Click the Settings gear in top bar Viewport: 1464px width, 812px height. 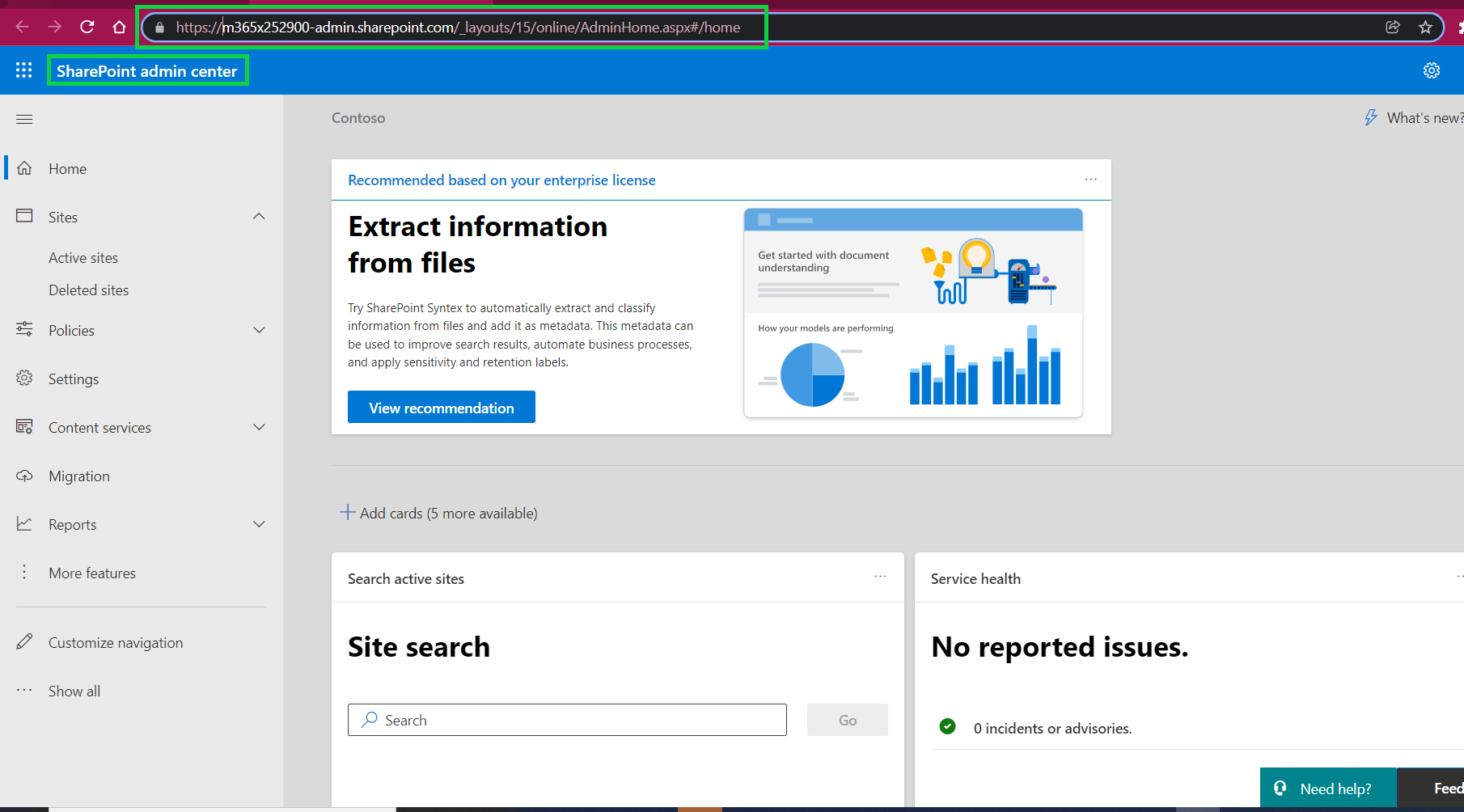[x=1432, y=70]
